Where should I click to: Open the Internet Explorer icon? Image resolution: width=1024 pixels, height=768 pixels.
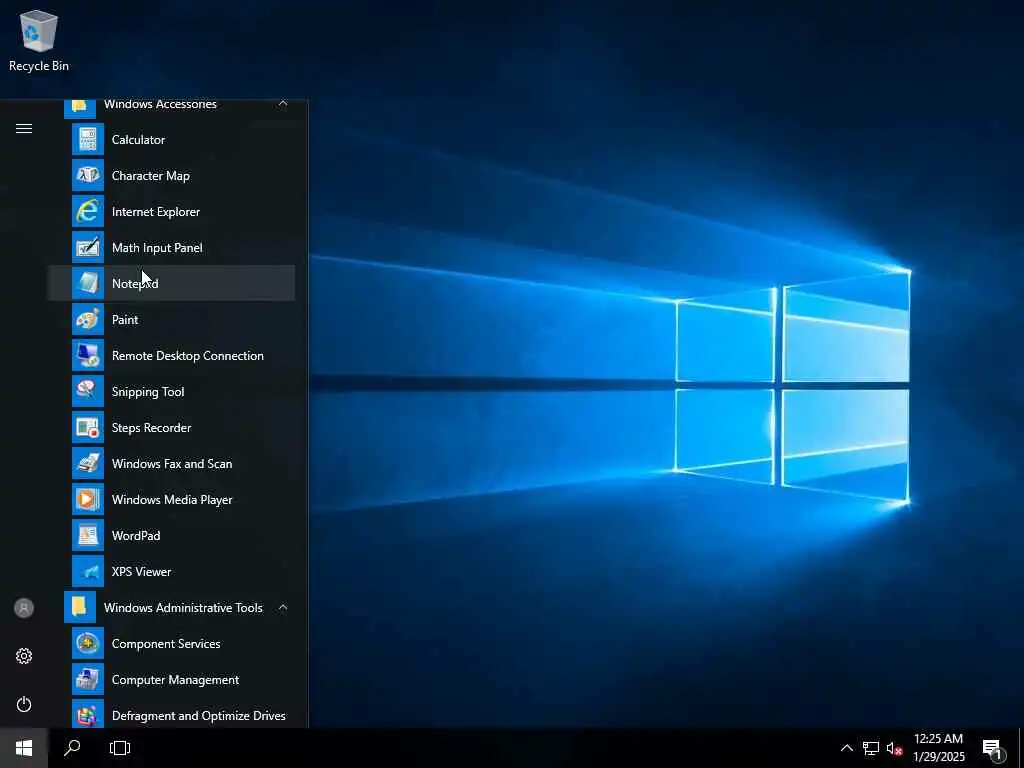pyautogui.click(x=88, y=212)
